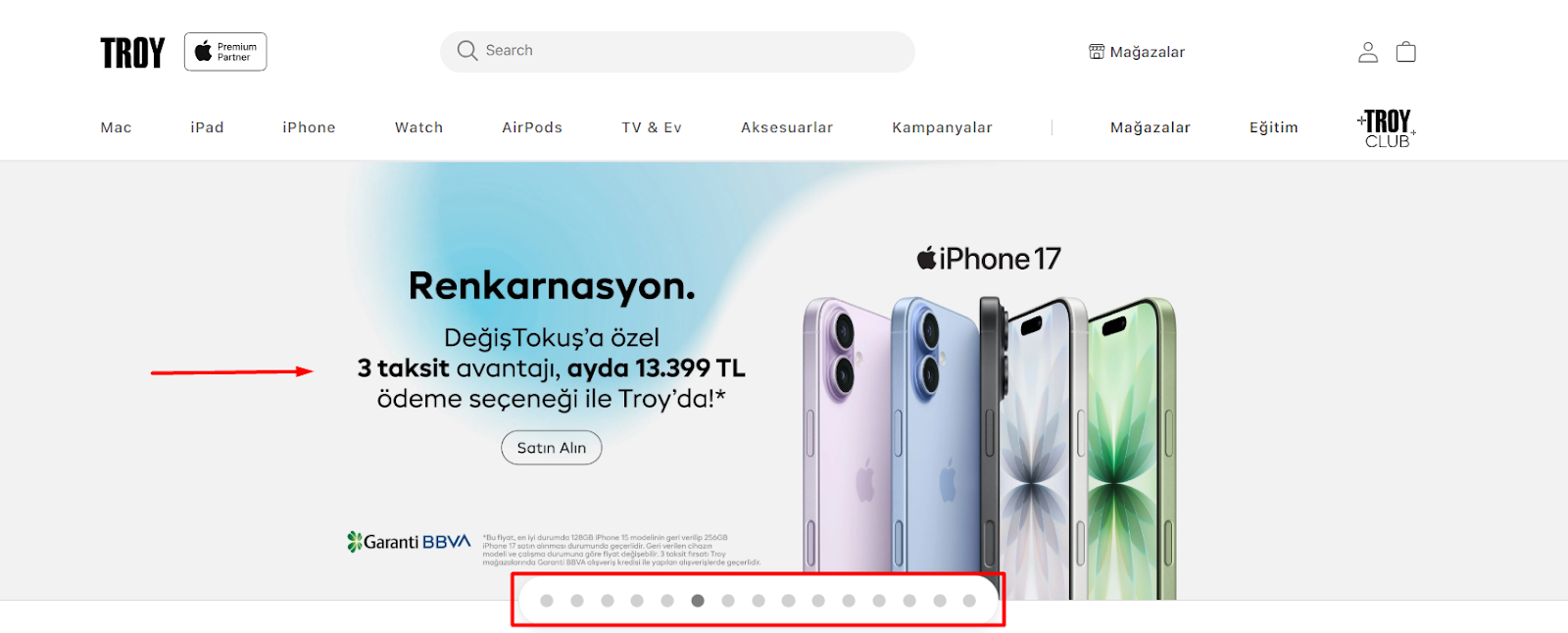Go to the Eğitim menu item
1568x633 pixels.
coord(1273,127)
